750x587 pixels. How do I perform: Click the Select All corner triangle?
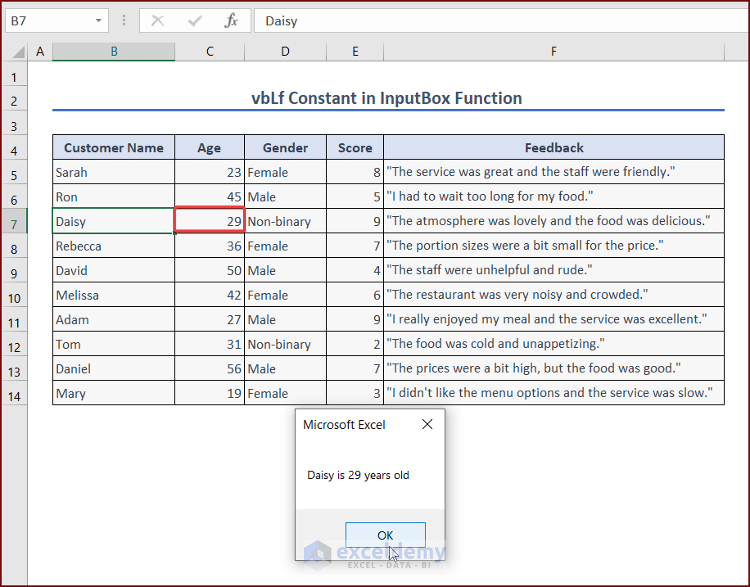pyautogui.click(x=18, y=51)
